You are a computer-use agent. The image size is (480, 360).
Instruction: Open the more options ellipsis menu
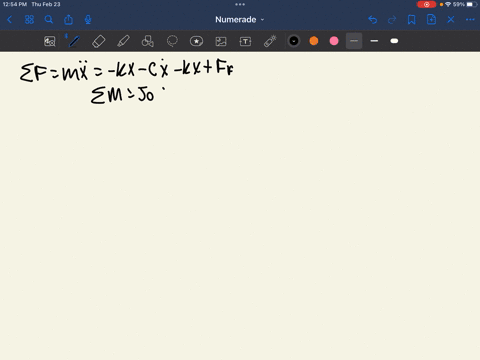coord(470,20)
